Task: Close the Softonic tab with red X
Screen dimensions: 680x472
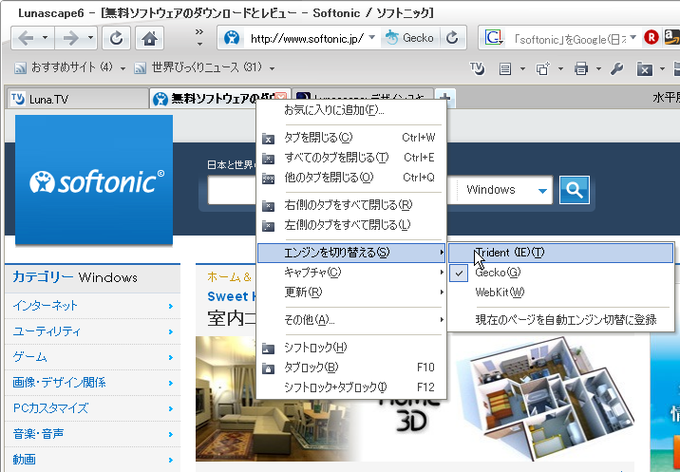Action: [x=282, y=98]
